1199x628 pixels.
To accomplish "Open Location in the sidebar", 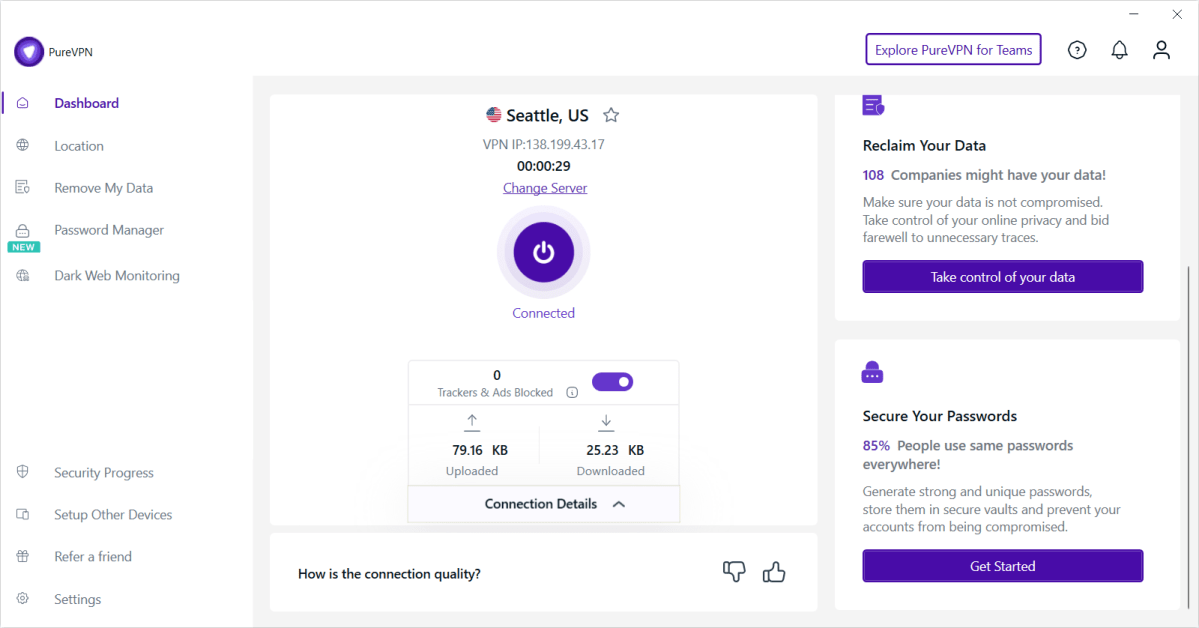I will (x=79, y=146).
